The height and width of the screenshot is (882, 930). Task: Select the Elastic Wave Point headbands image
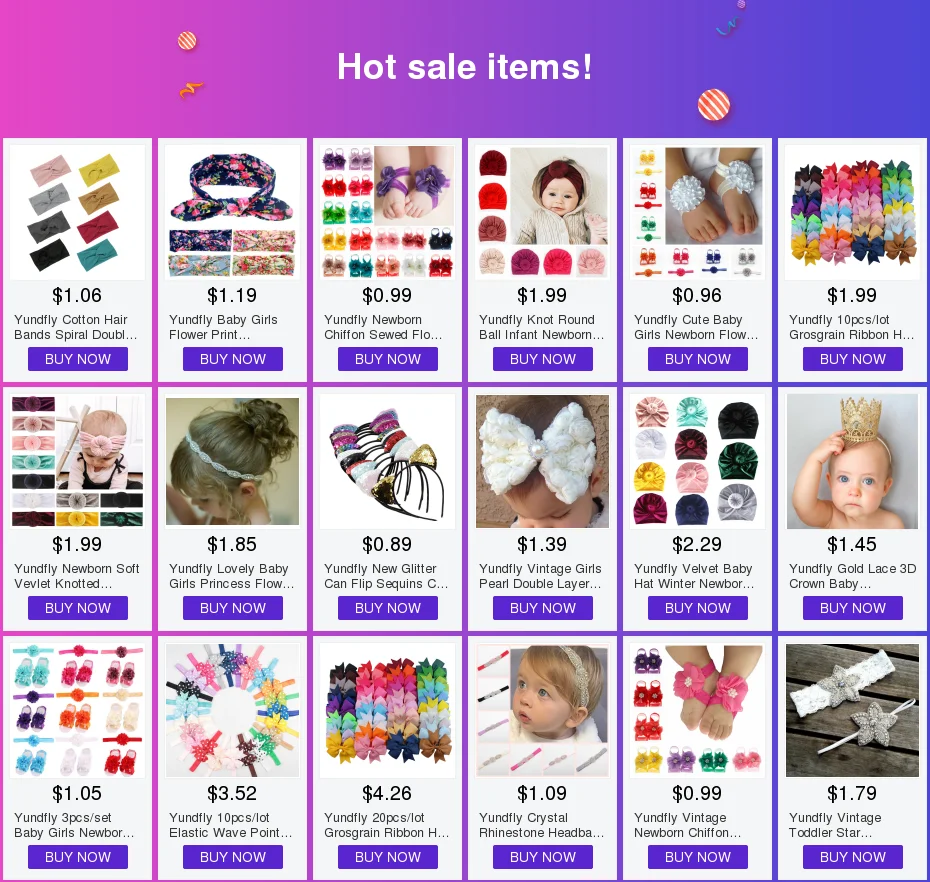point(232,711)
